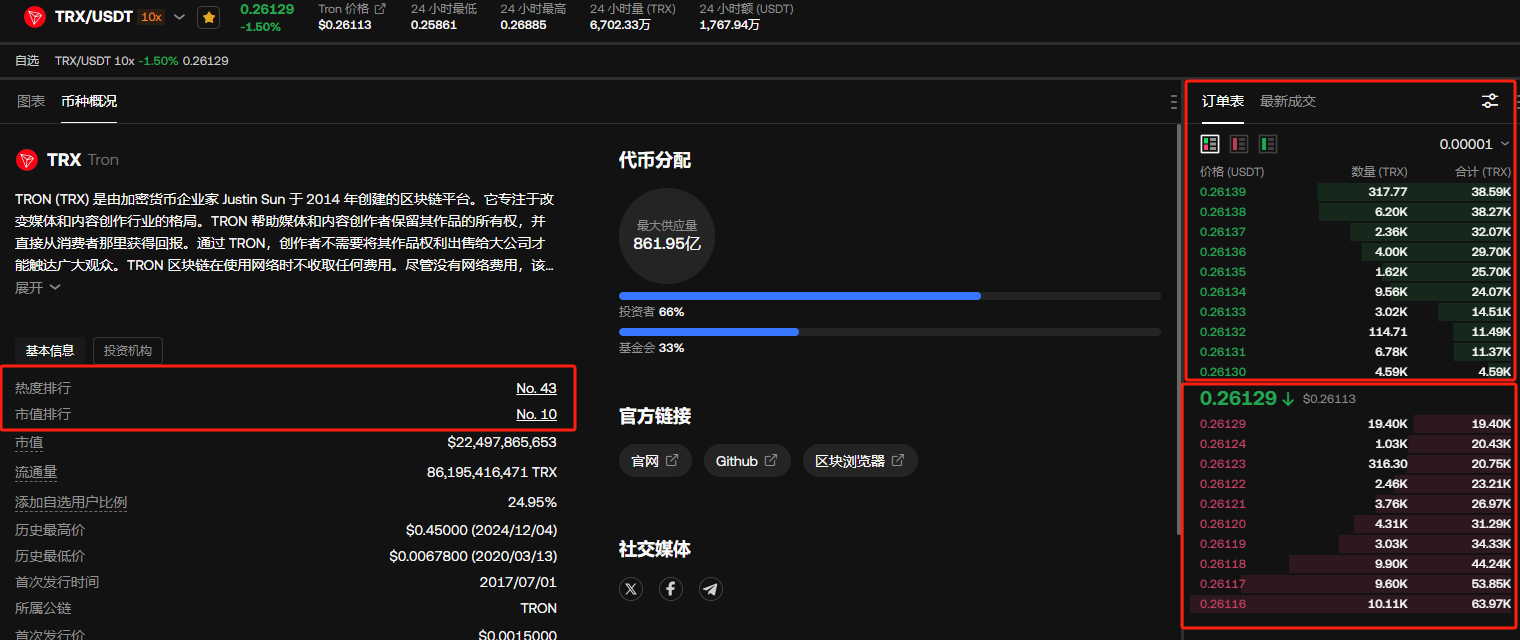The image size is (1520, 640).
Task: Open the 0.00001 price precision dropdown
Action: 1474,144
